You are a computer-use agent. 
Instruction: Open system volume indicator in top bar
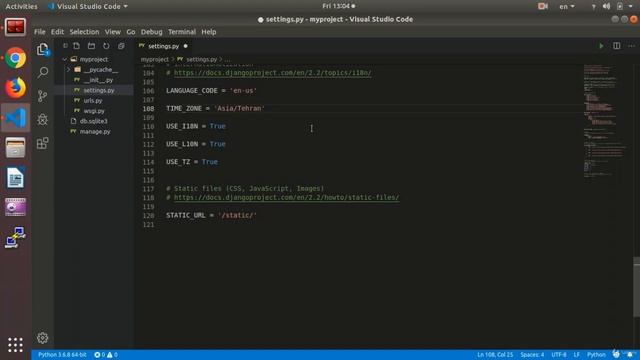[607, 6]
